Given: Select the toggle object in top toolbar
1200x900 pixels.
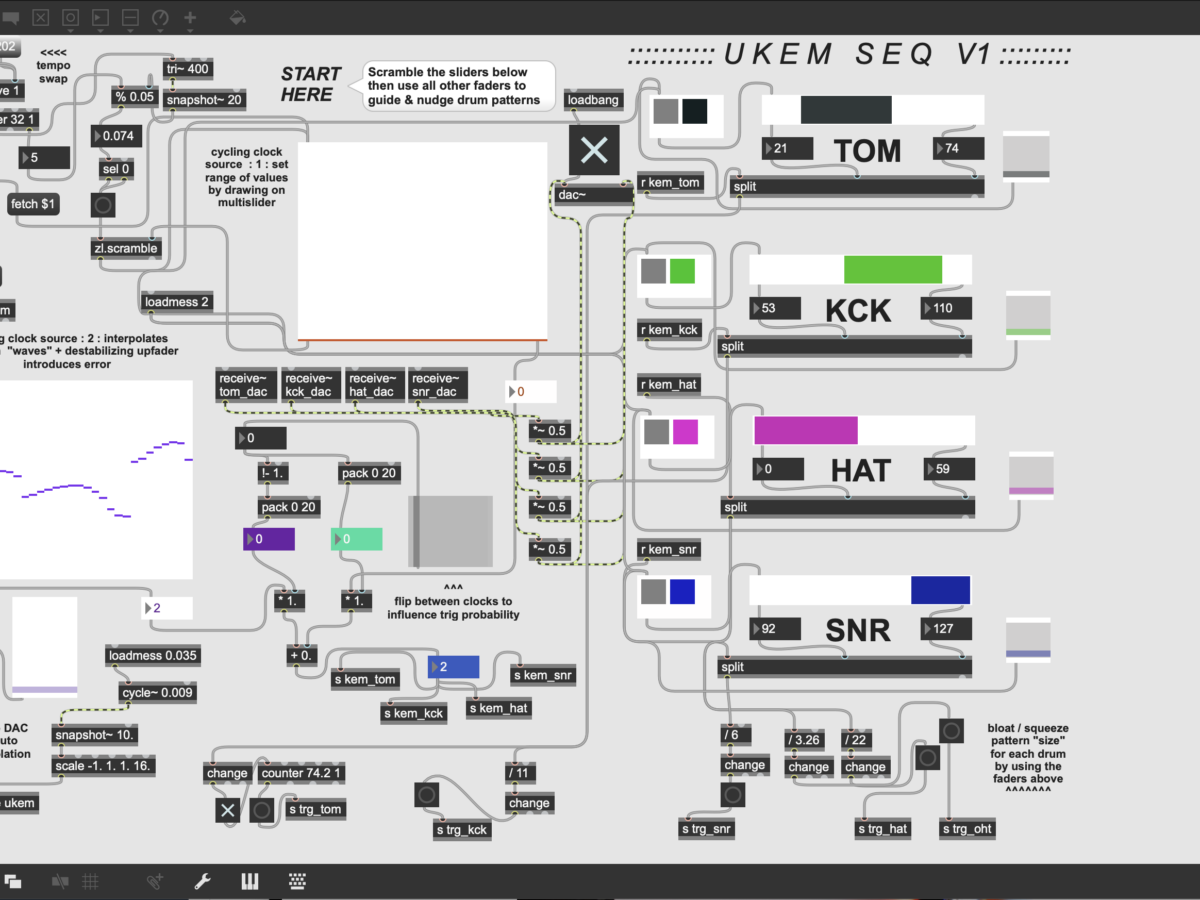Looking at the screenshot, I should pyautogui.click(x=41, y=17).
